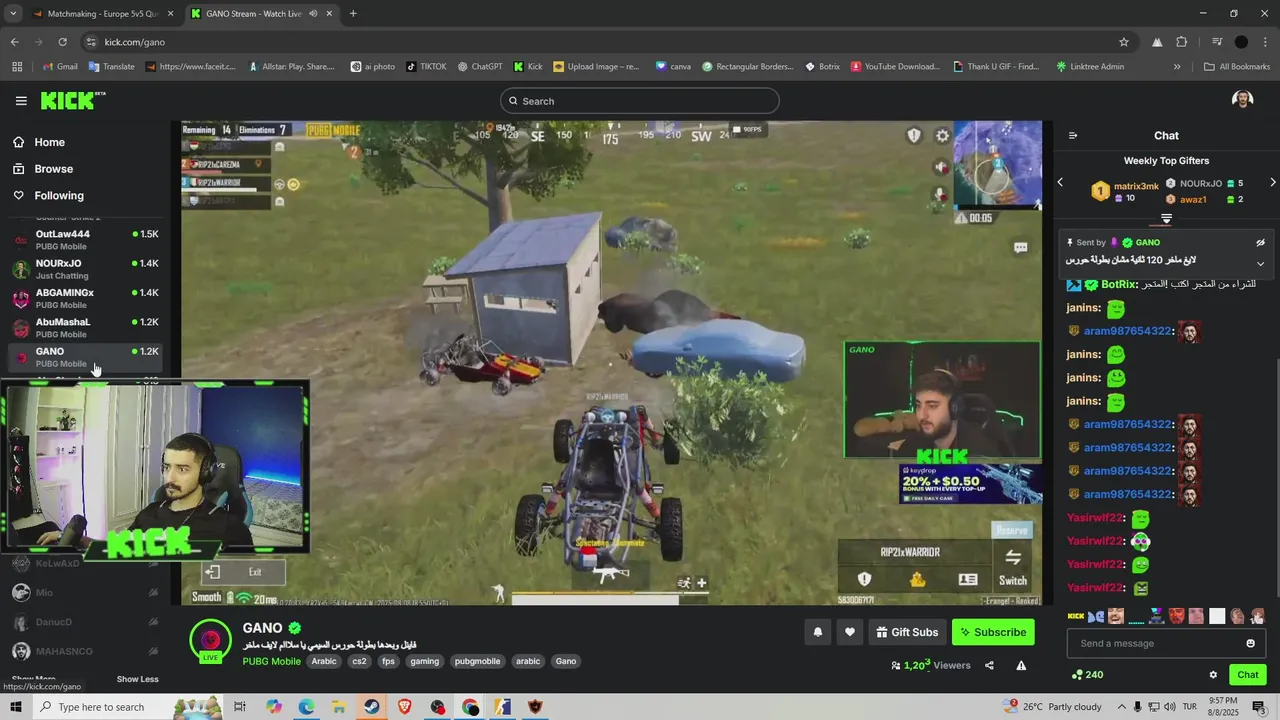Click the KICK logo
Image resolution: width=1280 pixels, height=720 pixels.
click(x=72, y=100)
